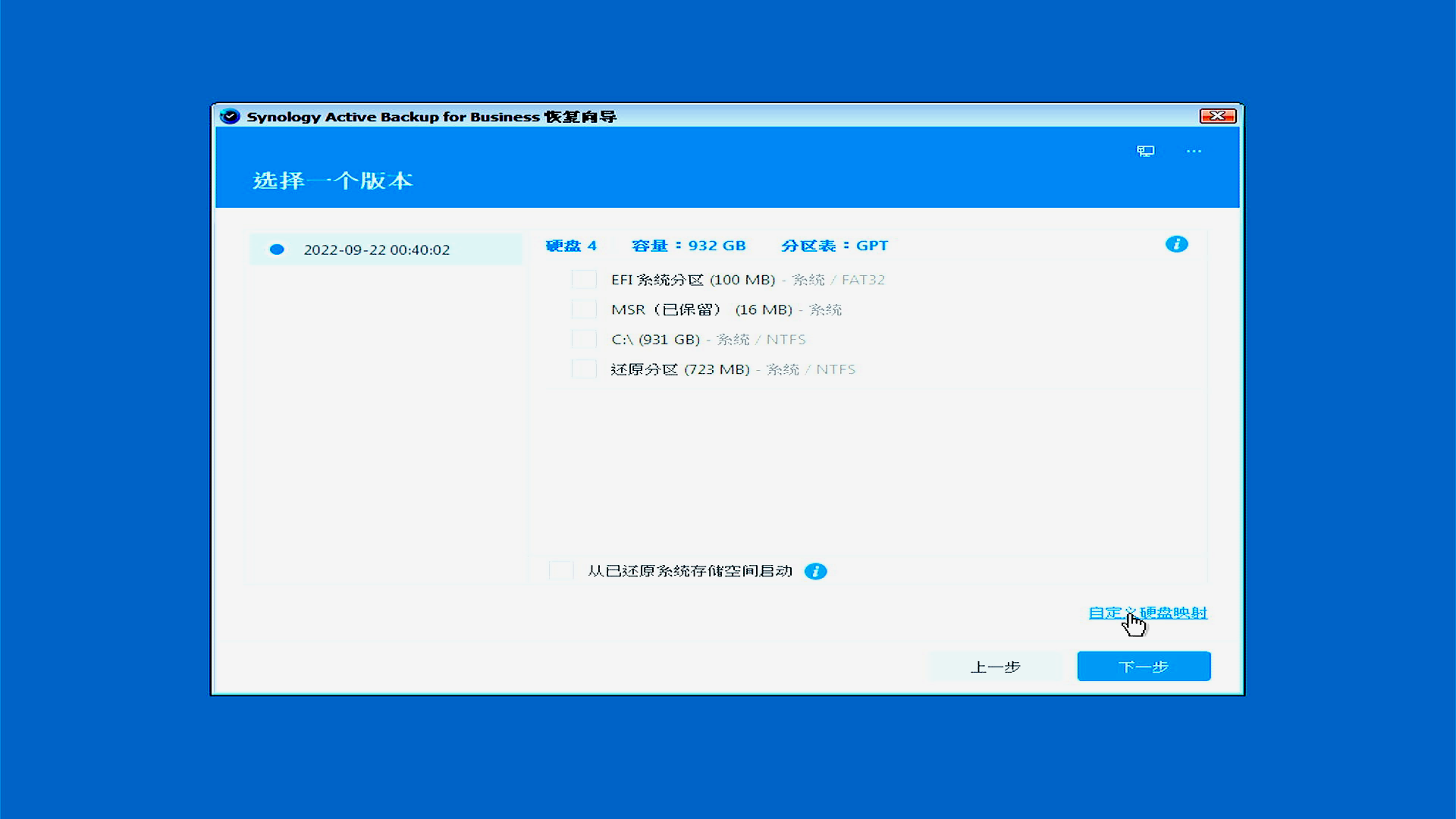Click the 下一步 (Next) button
Image resolution: width=1456 pixels, height=819 pixels.
(x=1144, y=667)
